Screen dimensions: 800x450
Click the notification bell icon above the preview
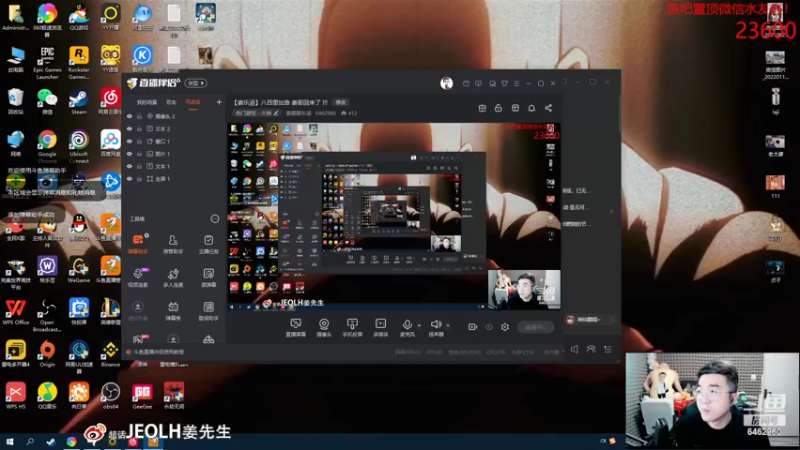coord(532,108)
